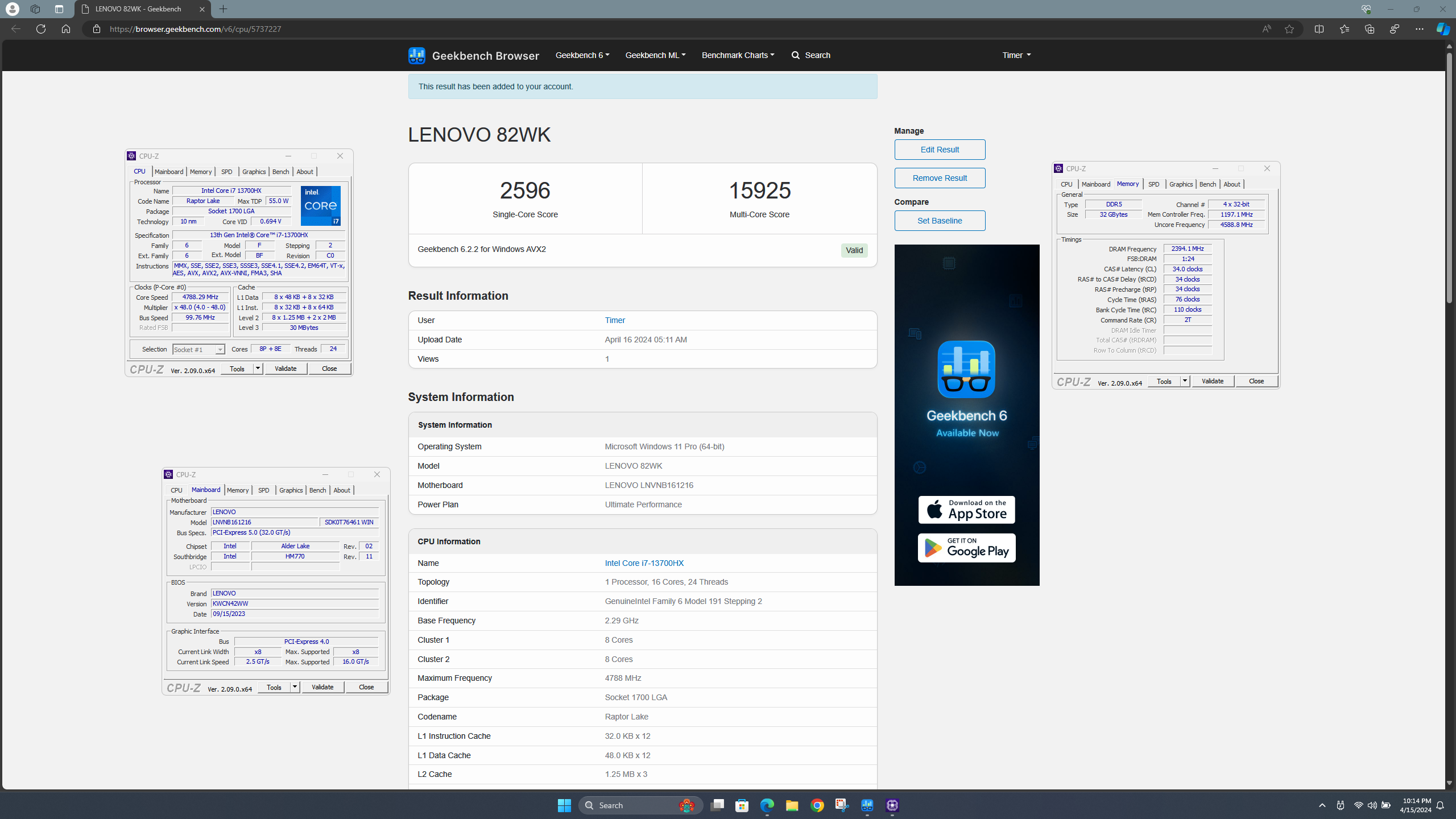Open the Wi-Fi icon in system tray
Viewport: 1456px width, 819px height.
1358,805
